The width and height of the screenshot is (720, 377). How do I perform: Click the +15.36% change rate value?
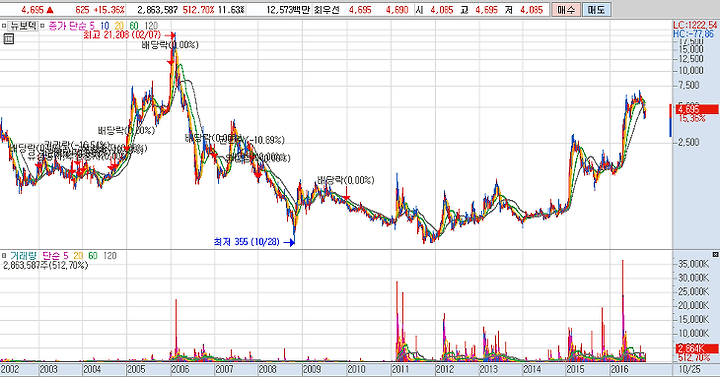[x=108, y=10]
